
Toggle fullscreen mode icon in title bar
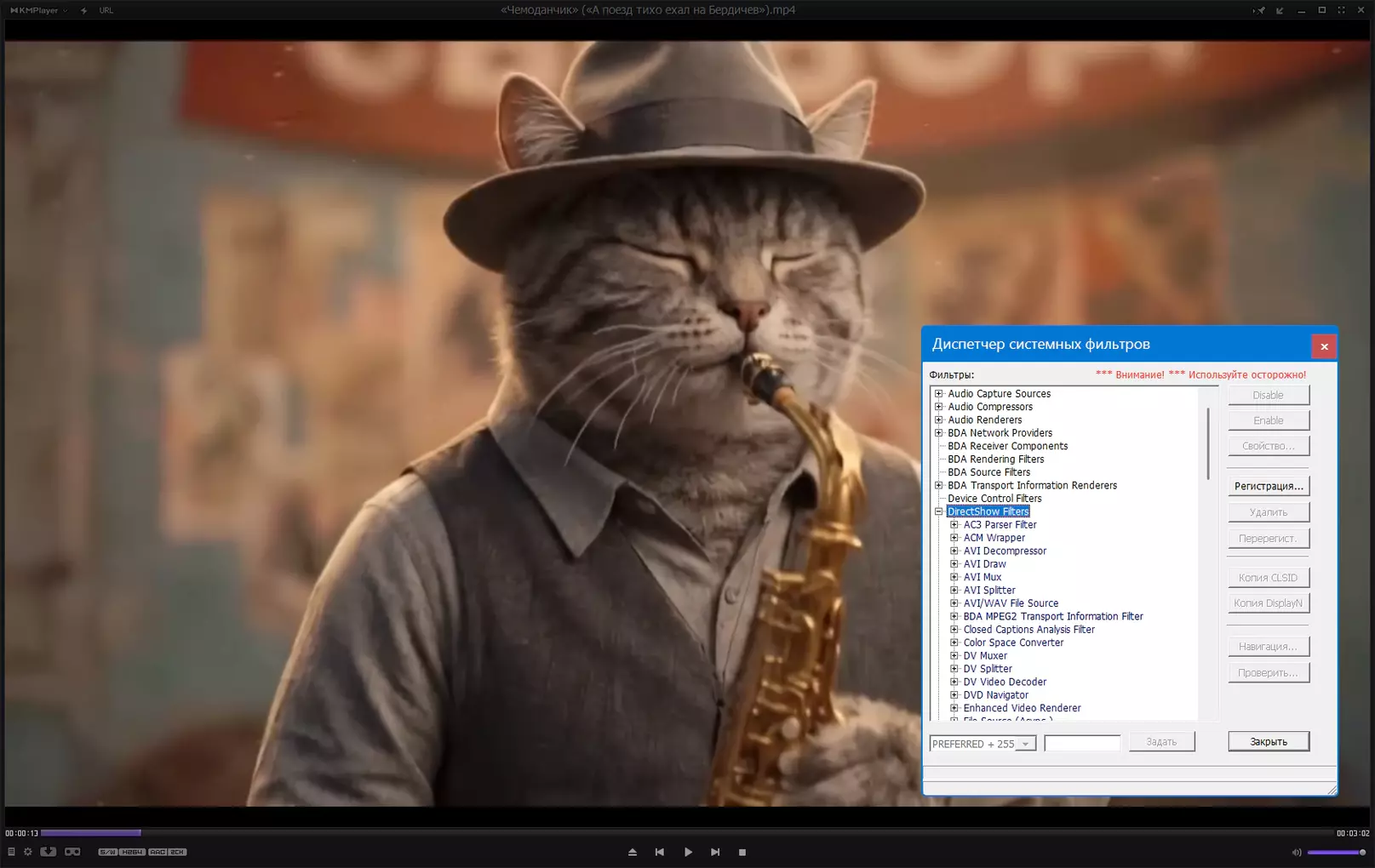[1341, 10]
